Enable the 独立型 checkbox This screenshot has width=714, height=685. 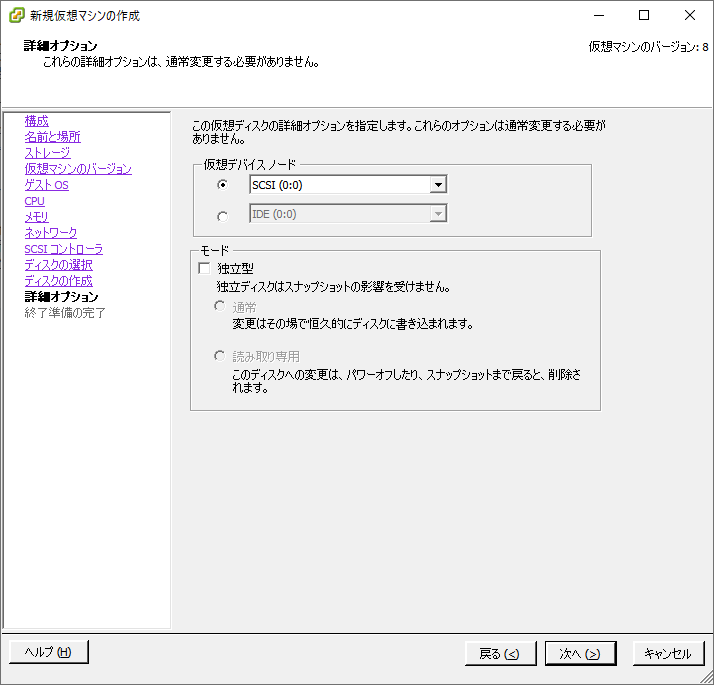(x=204, y=268)
